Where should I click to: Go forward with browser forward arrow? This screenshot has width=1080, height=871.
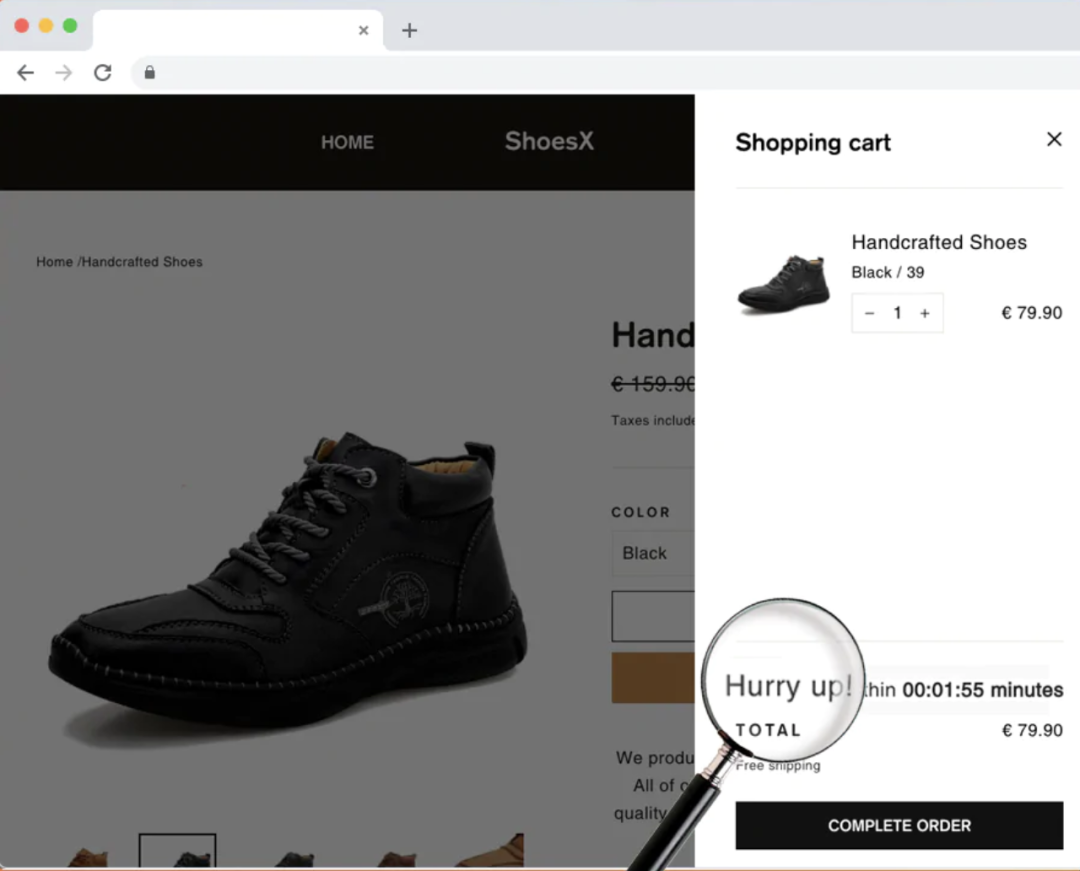pyautogui.click(x=63, y=72)
